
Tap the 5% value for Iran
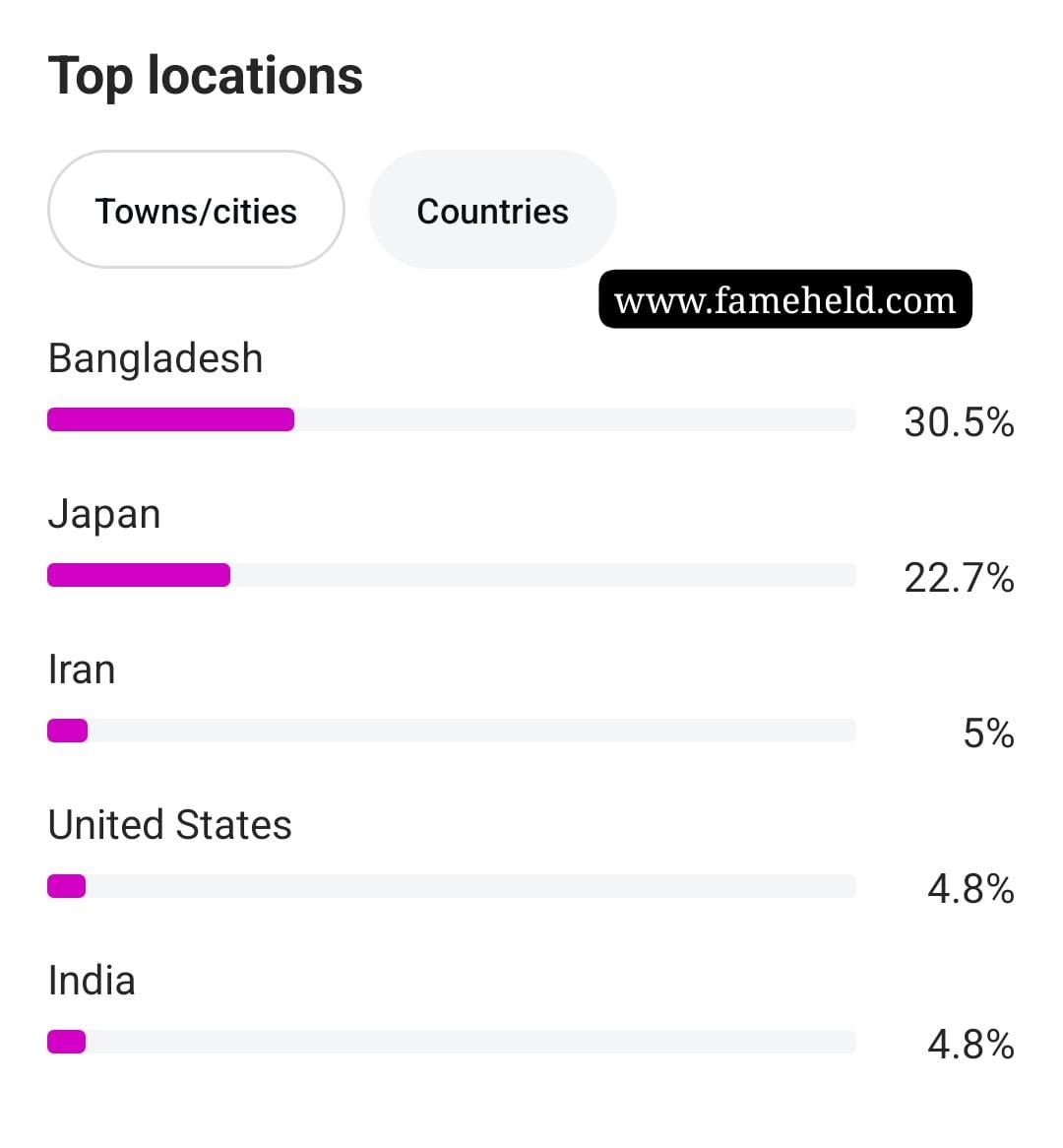pyautogui.click(x=988, y=733)
